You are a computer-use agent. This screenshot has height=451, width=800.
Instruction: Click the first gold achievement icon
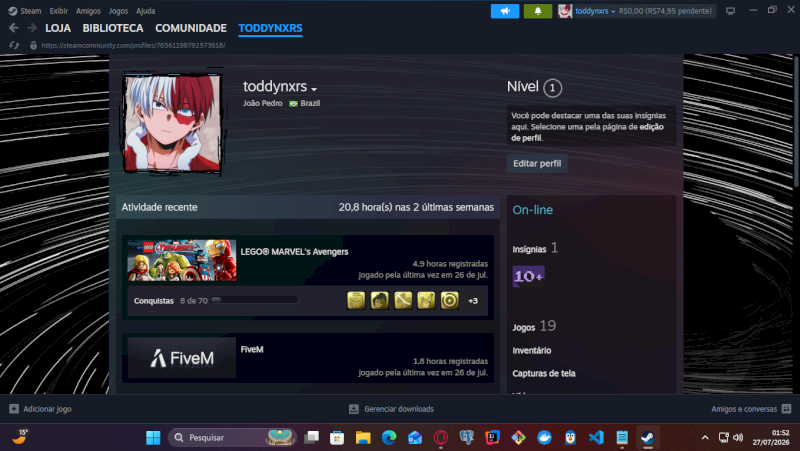pyautogui.click(x=356, y=300)
